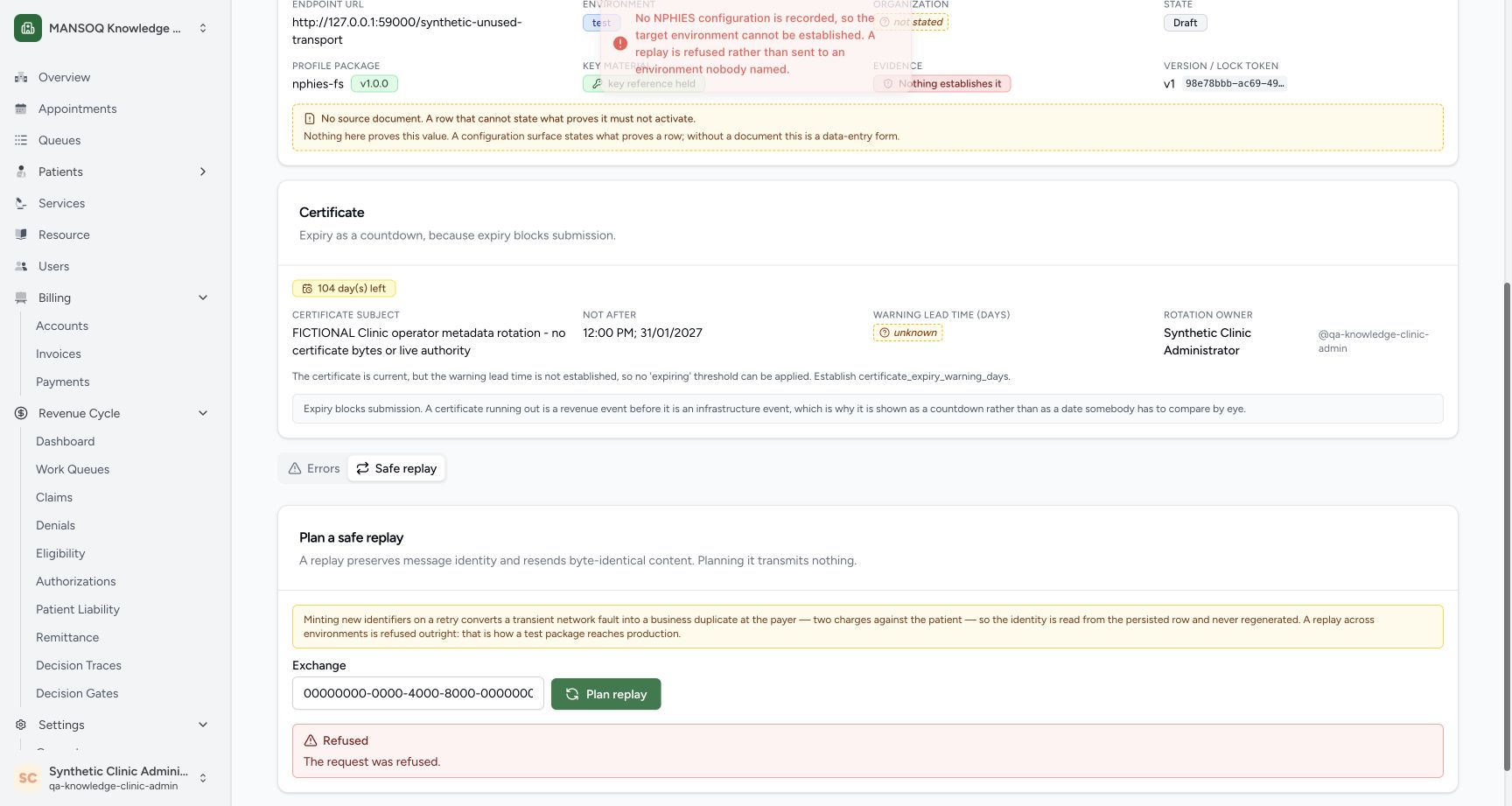Image resolution: width=1512 pixels, height=806 pixels.
Task: Click the Users group icon
Action: [21, 266]
